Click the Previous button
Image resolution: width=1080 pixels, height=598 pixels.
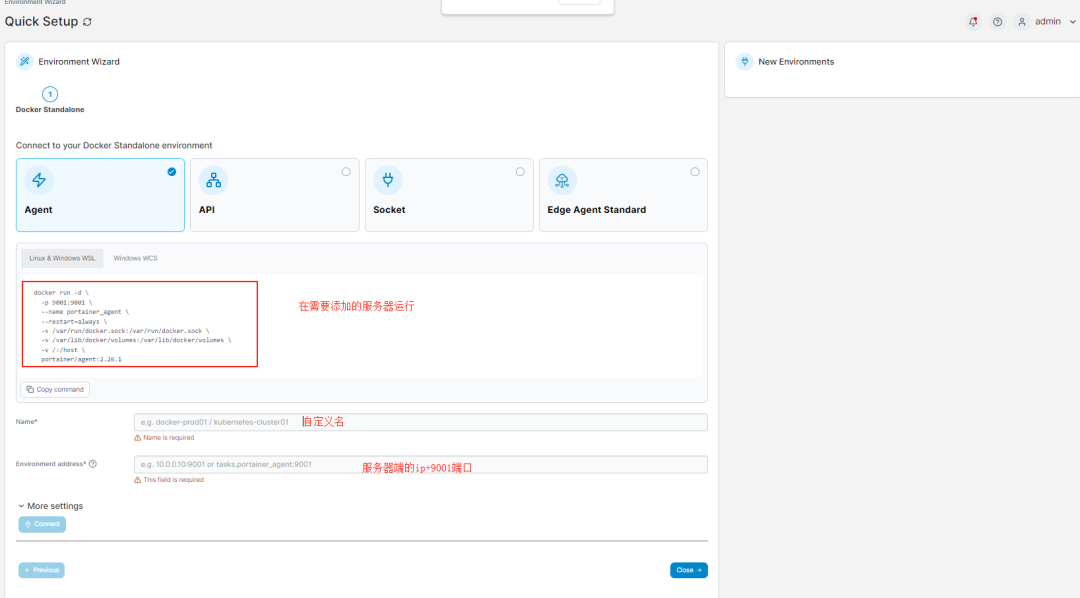tap(41, 570)
